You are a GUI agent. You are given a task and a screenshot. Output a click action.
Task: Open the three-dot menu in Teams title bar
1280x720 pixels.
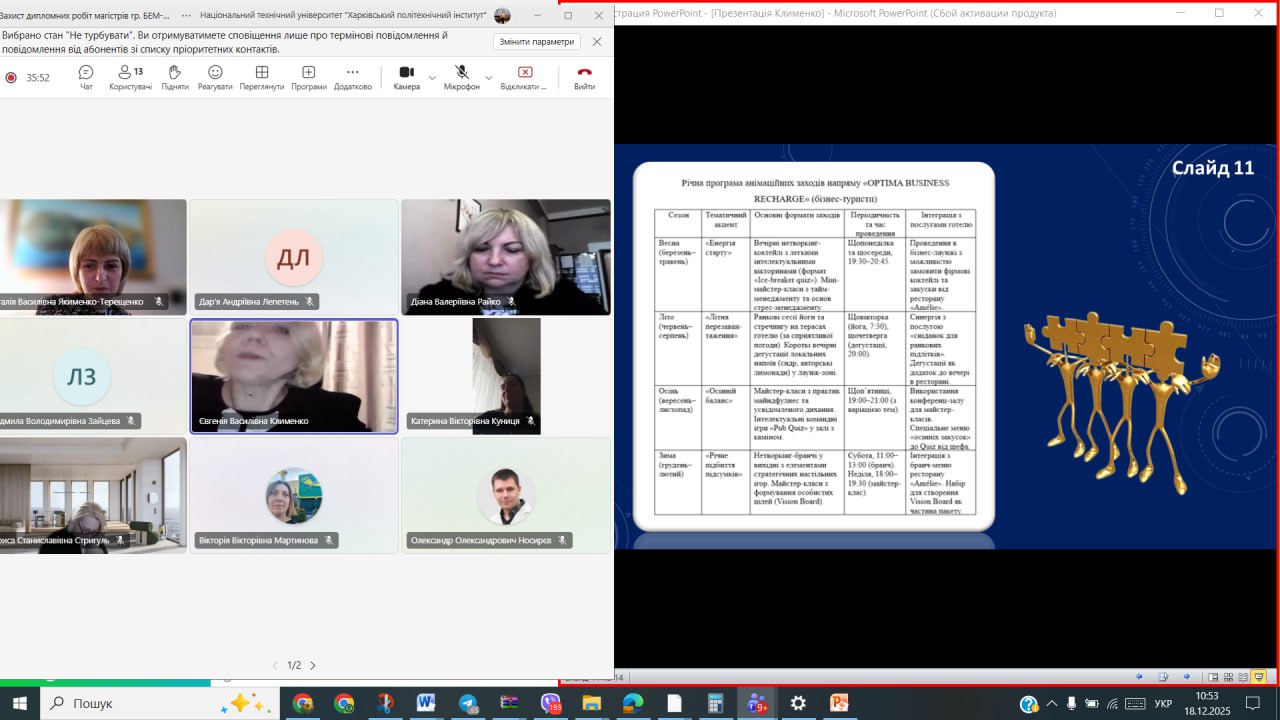[x=186, y=15]
